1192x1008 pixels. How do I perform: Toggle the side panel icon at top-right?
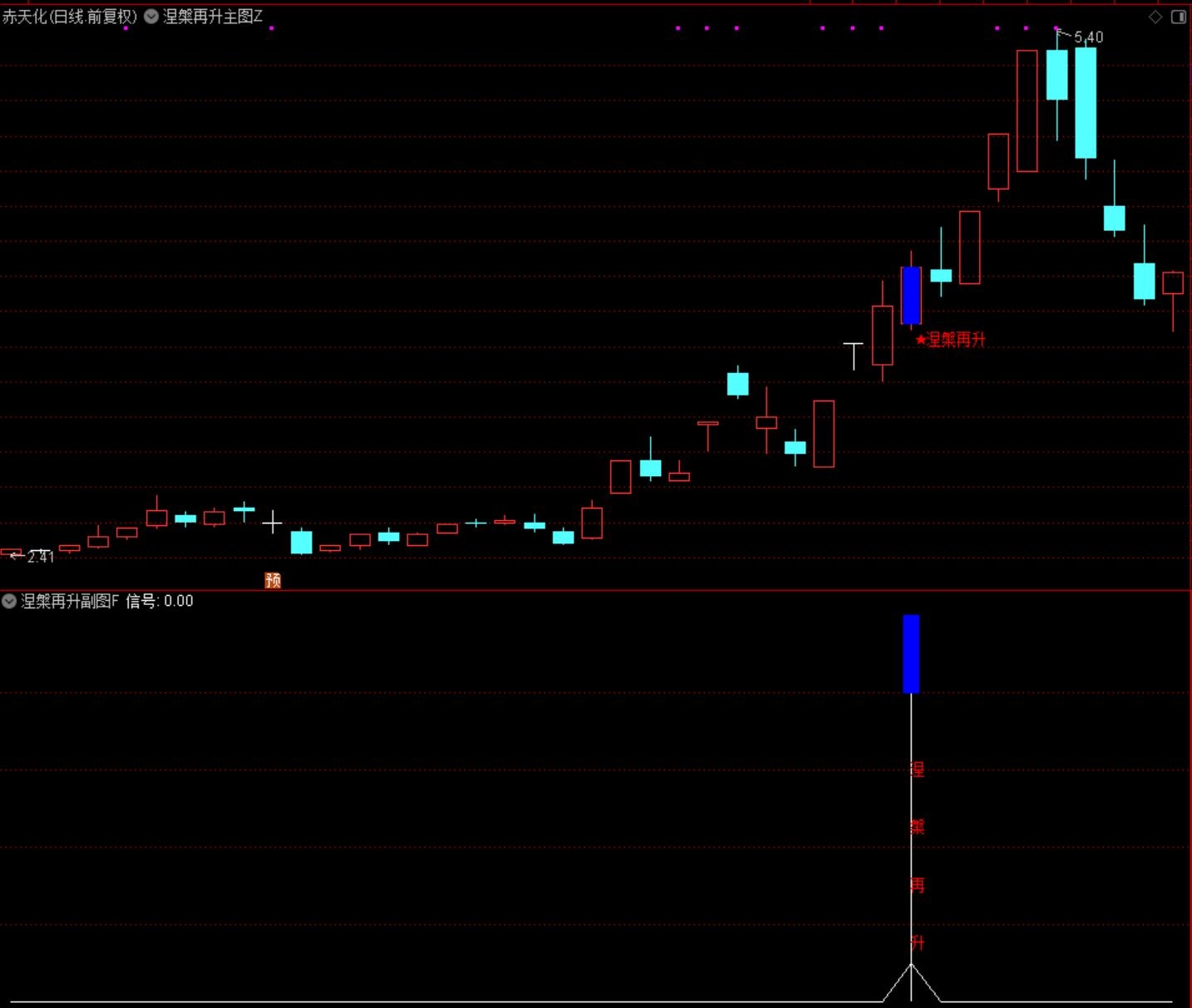[1179, 17]
